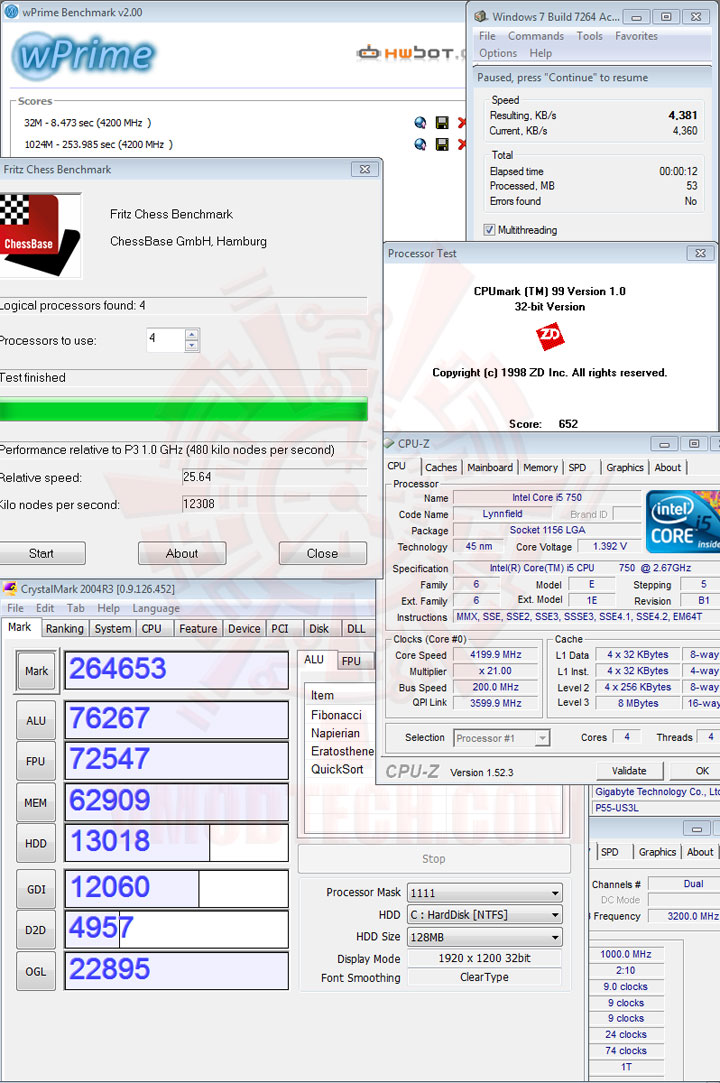Click the P55-US3L mainboard model text

(617, 807)
